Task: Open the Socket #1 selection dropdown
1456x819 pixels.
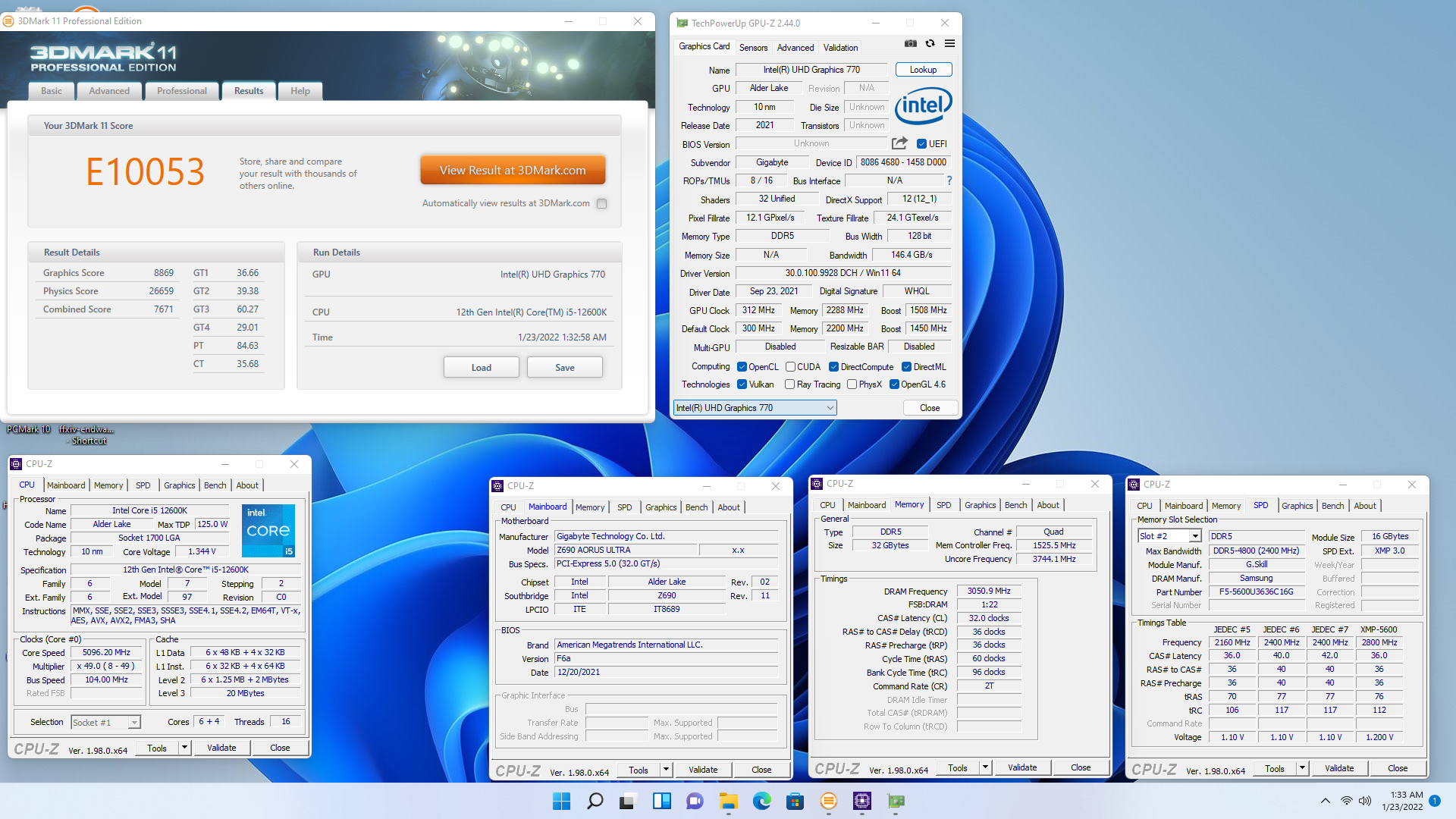Action: click(x=106, y=723)
